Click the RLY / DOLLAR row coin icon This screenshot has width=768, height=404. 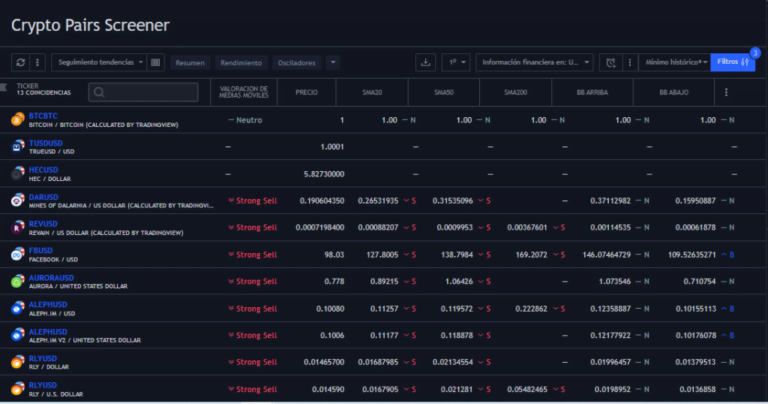(18, 362)
